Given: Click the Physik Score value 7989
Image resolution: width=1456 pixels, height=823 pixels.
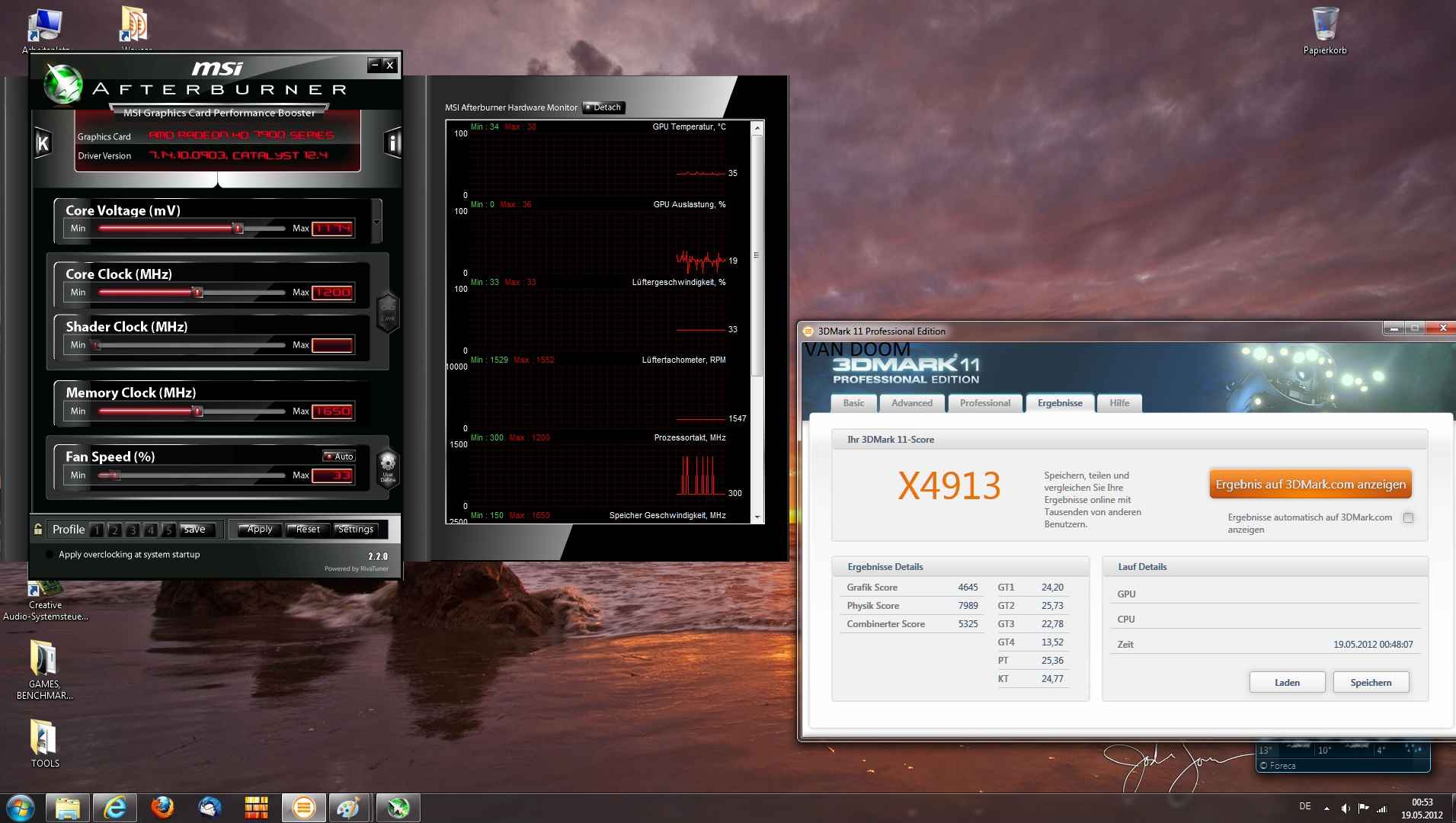Looking at the screenshot, I should click(x=968, y=606).
